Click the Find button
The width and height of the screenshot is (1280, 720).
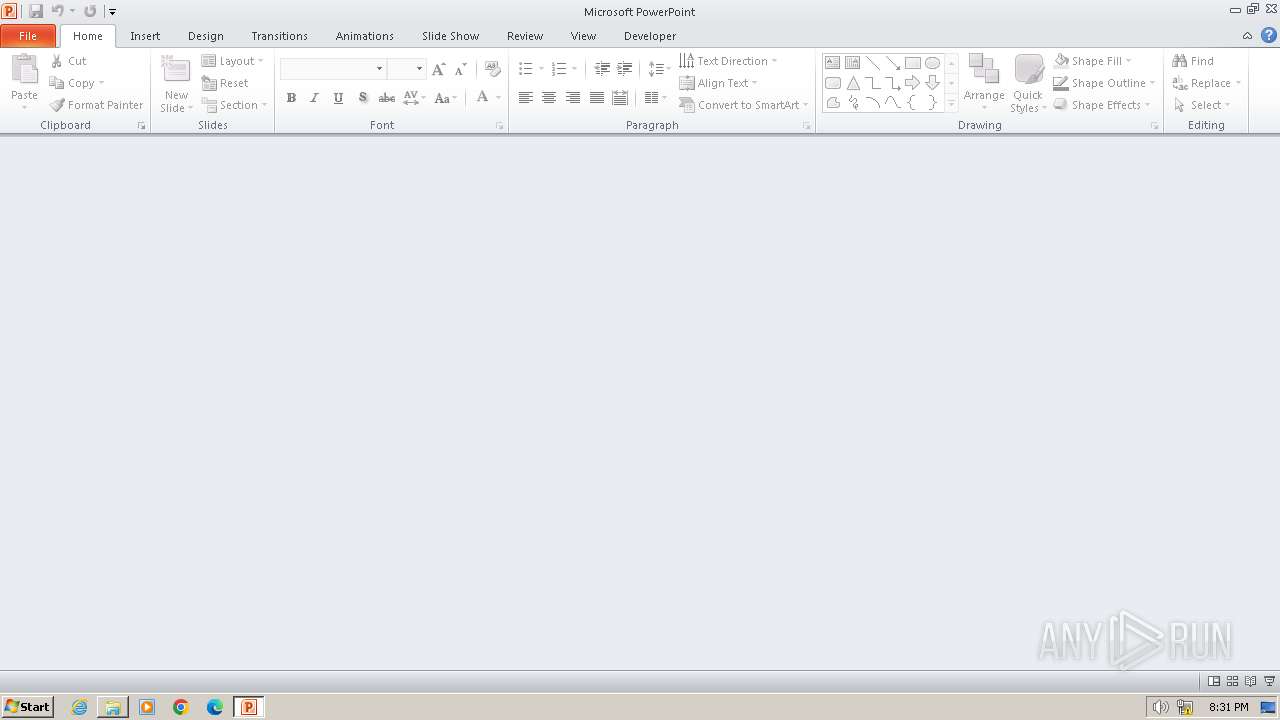tap(1193, 61)
